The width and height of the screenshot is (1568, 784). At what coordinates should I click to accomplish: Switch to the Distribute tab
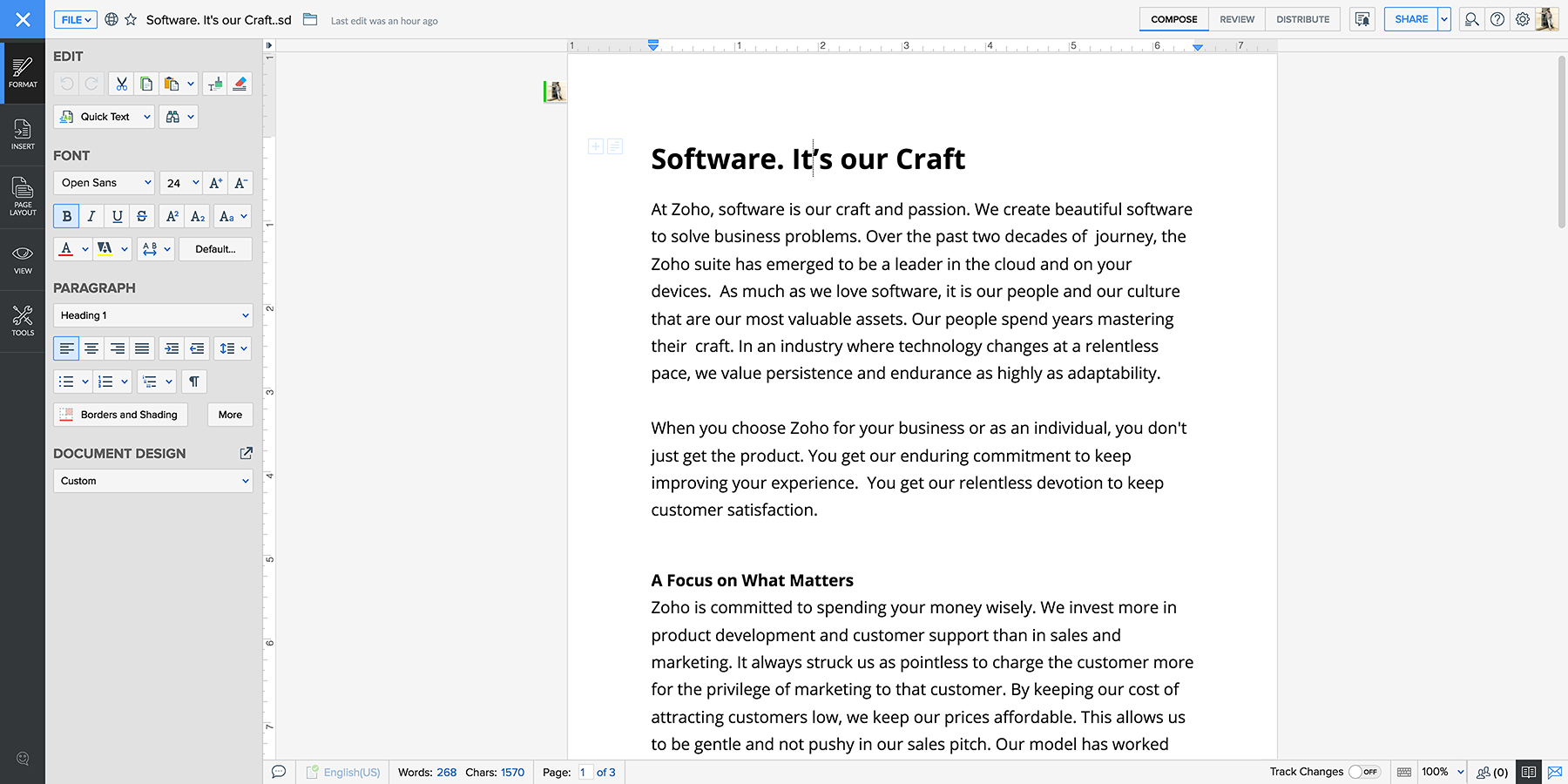[x=1302, y=19]
